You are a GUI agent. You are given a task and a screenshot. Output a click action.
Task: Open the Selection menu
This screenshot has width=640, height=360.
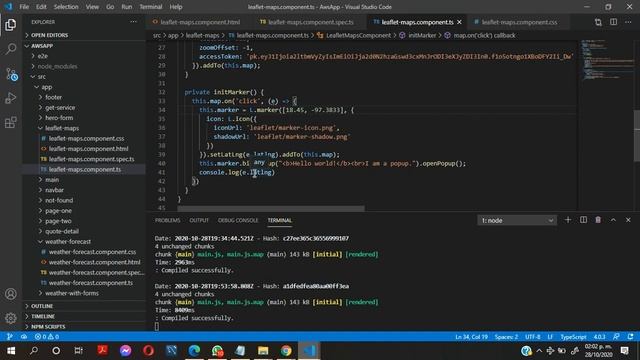(66, 7)
